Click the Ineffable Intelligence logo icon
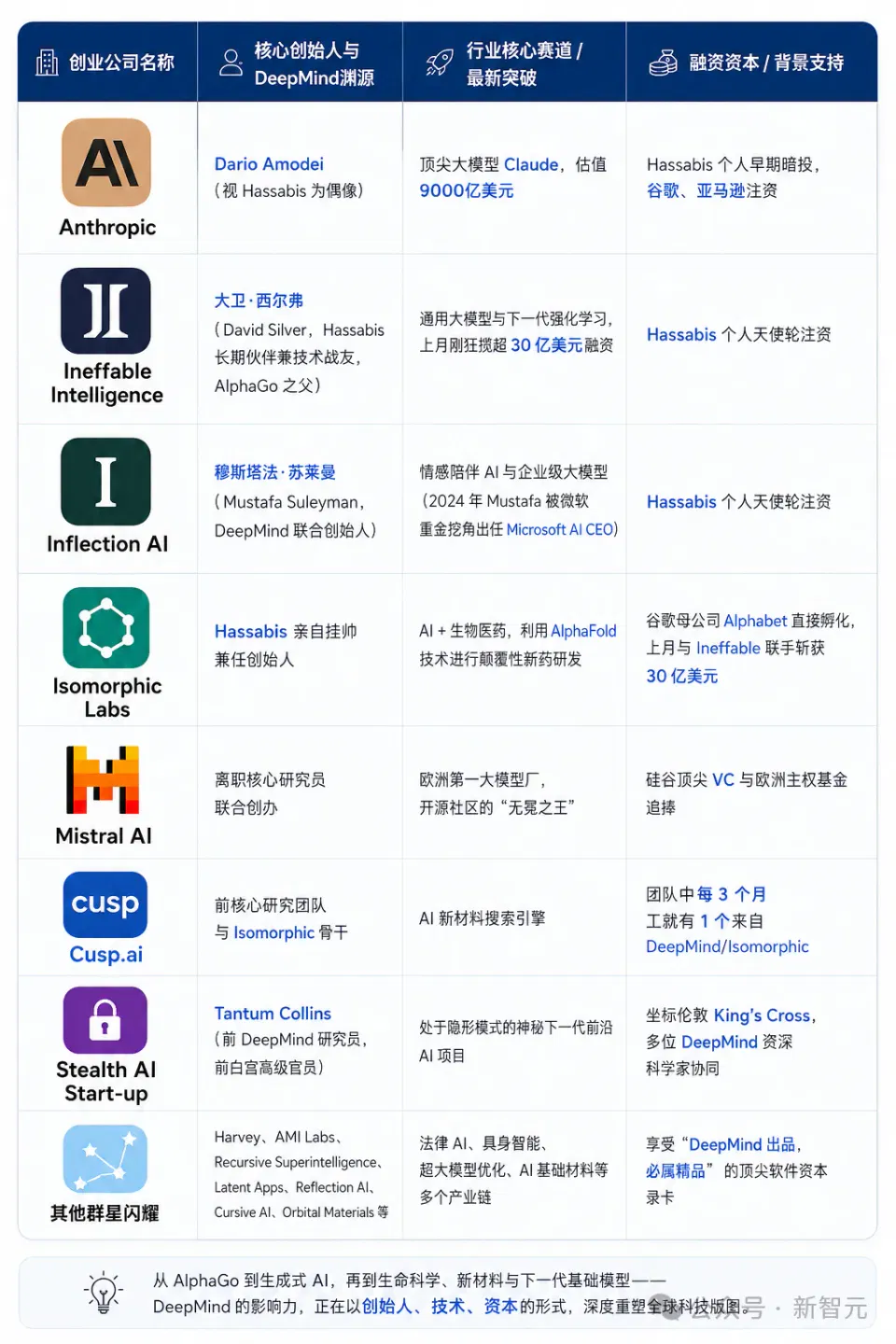Image resolution: width=896 pixels, height=1344 pixels. 106,311
